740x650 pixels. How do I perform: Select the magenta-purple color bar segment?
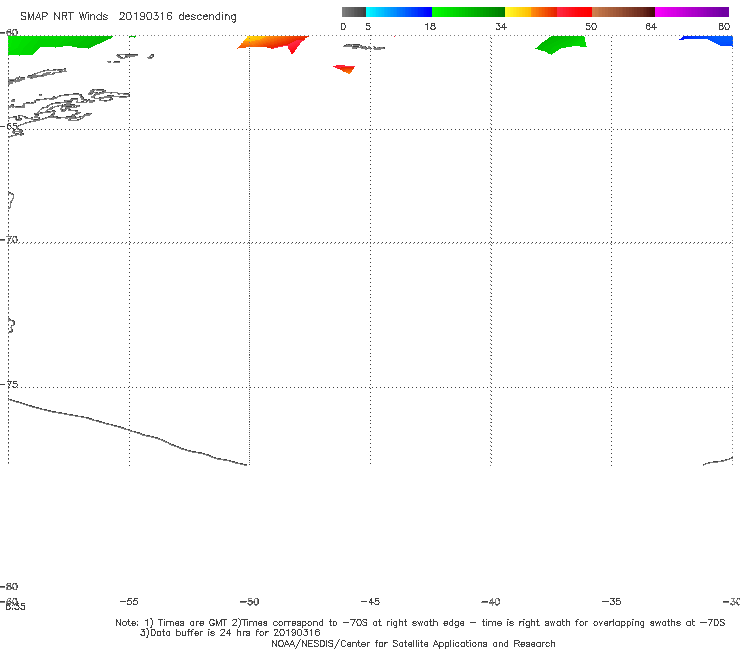tap(692, 12)
